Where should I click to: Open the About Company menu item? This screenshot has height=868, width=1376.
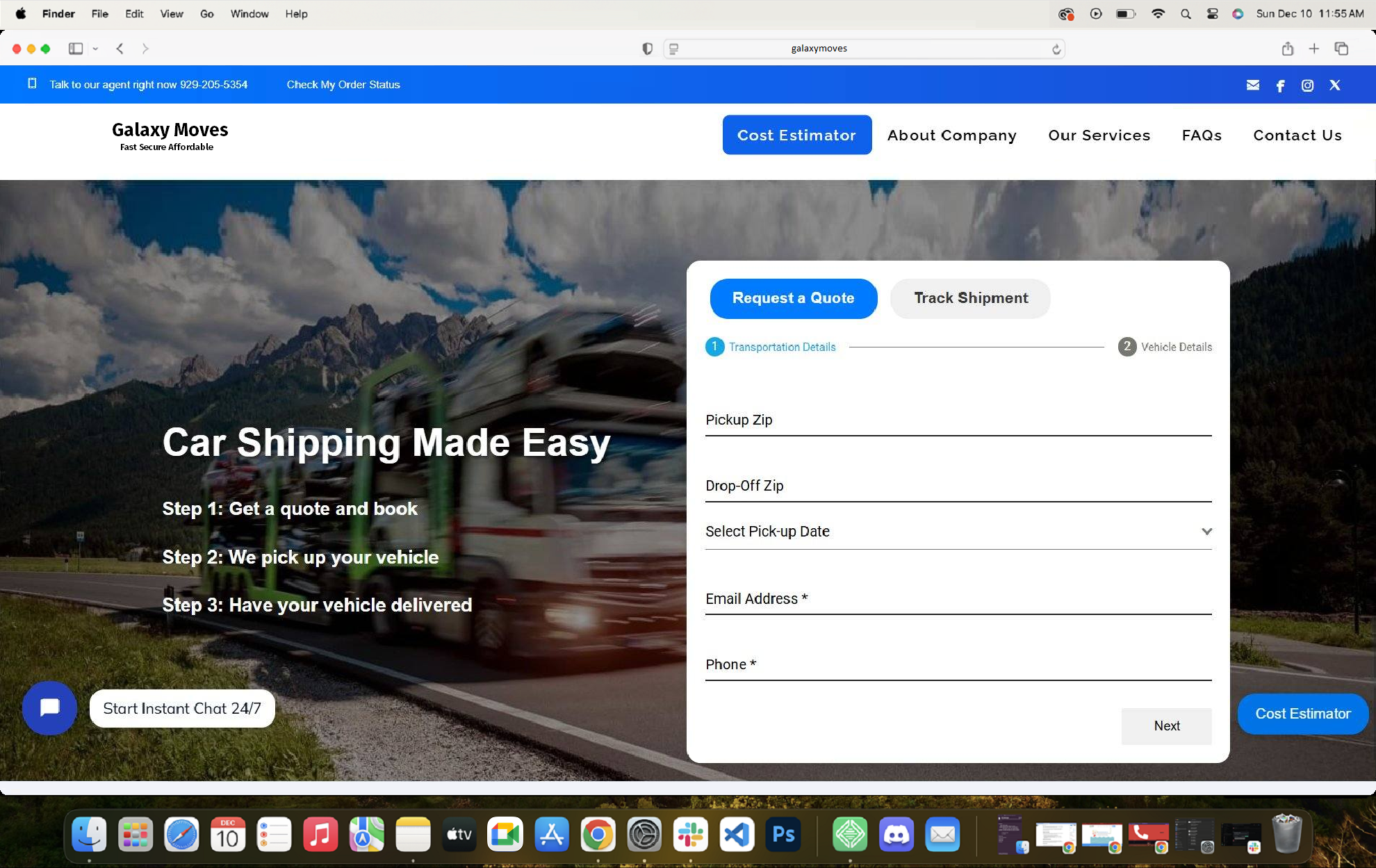coord(951,136)
